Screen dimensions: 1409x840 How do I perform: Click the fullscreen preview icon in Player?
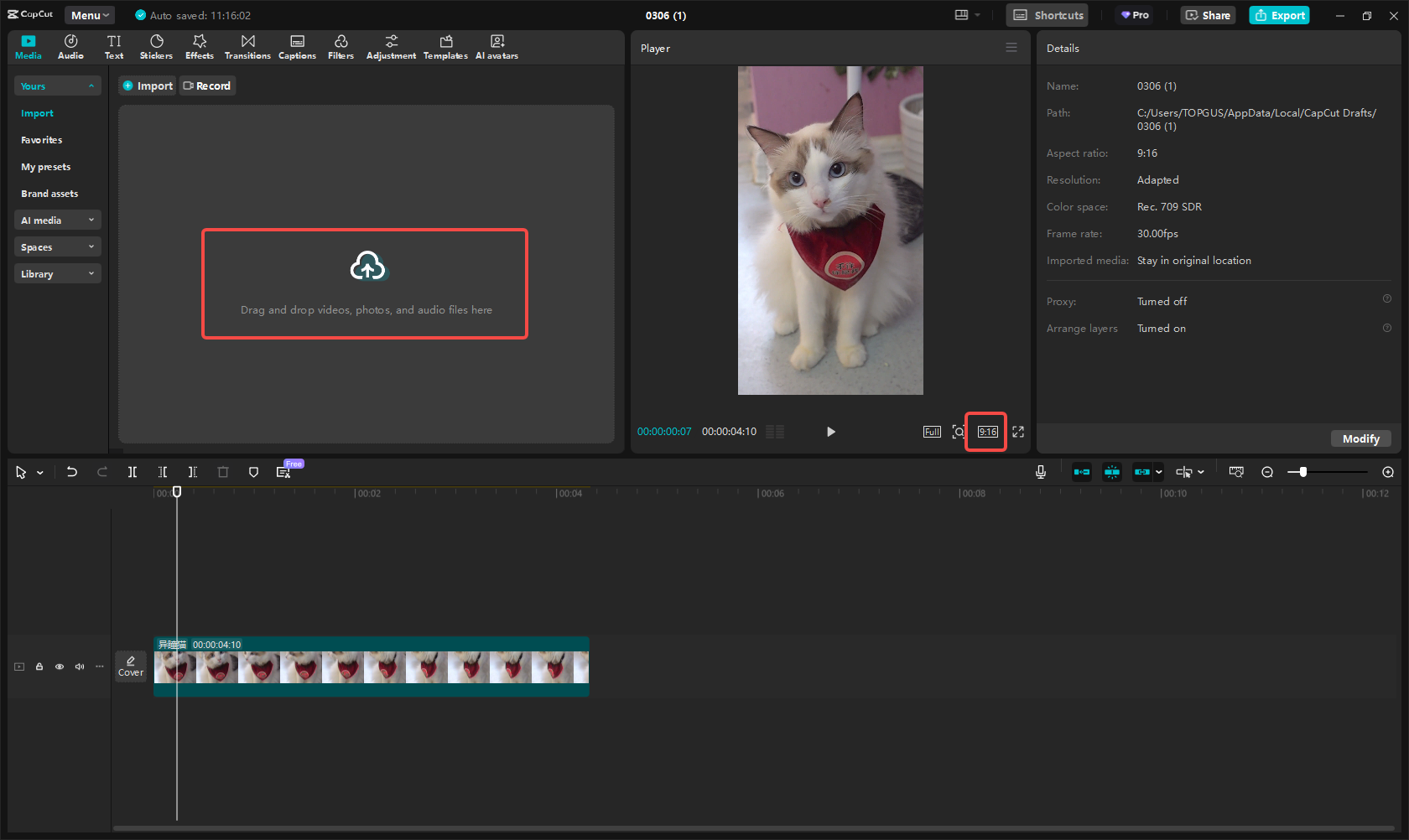tap(1018, 432)
